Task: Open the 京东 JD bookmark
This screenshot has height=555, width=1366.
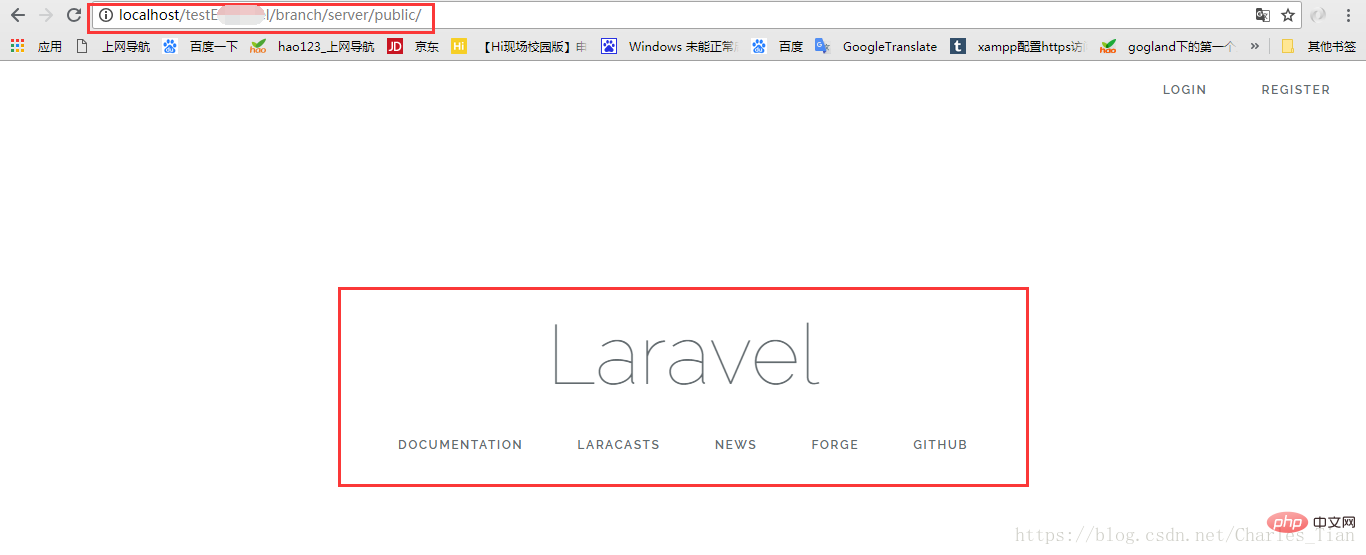Action: pyautogui.click(x=413, y=46)
